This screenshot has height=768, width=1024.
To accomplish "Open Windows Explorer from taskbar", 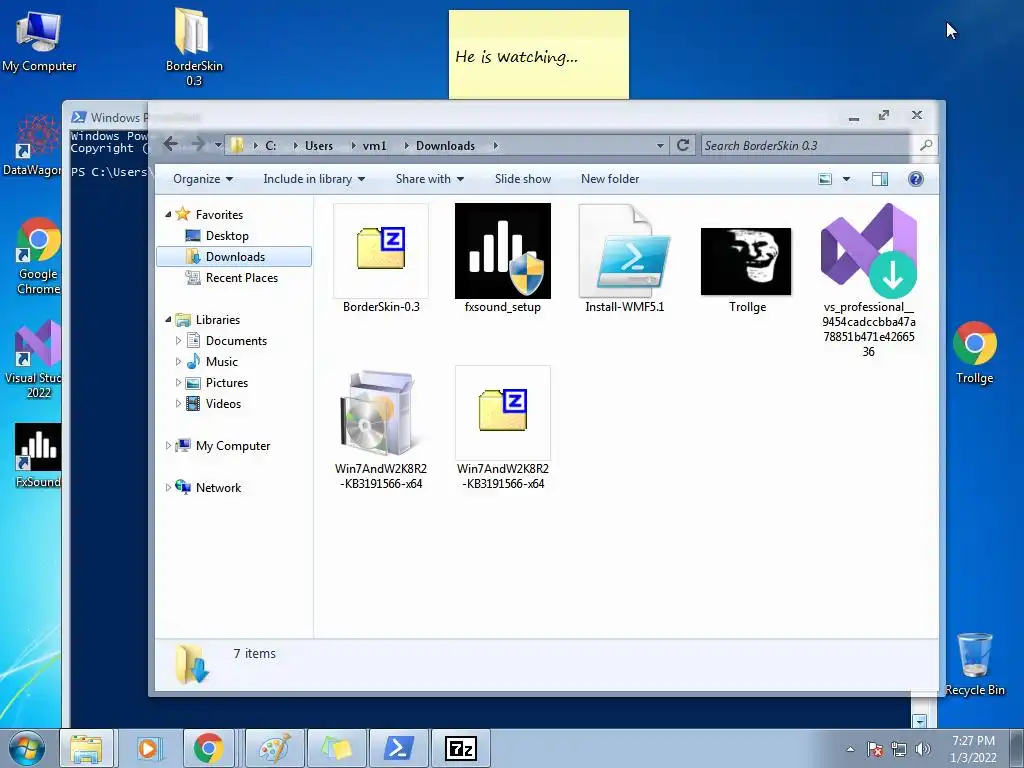I will 86,748.
